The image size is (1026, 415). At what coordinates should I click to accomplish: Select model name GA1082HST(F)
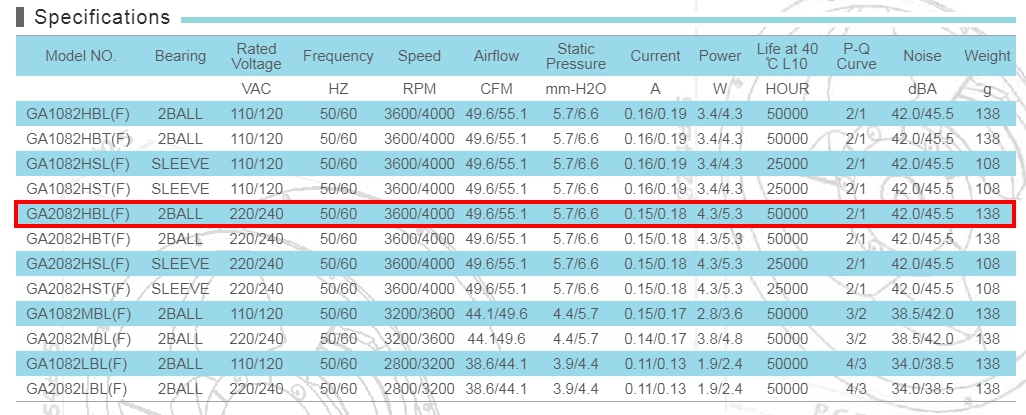coord(78,189)
